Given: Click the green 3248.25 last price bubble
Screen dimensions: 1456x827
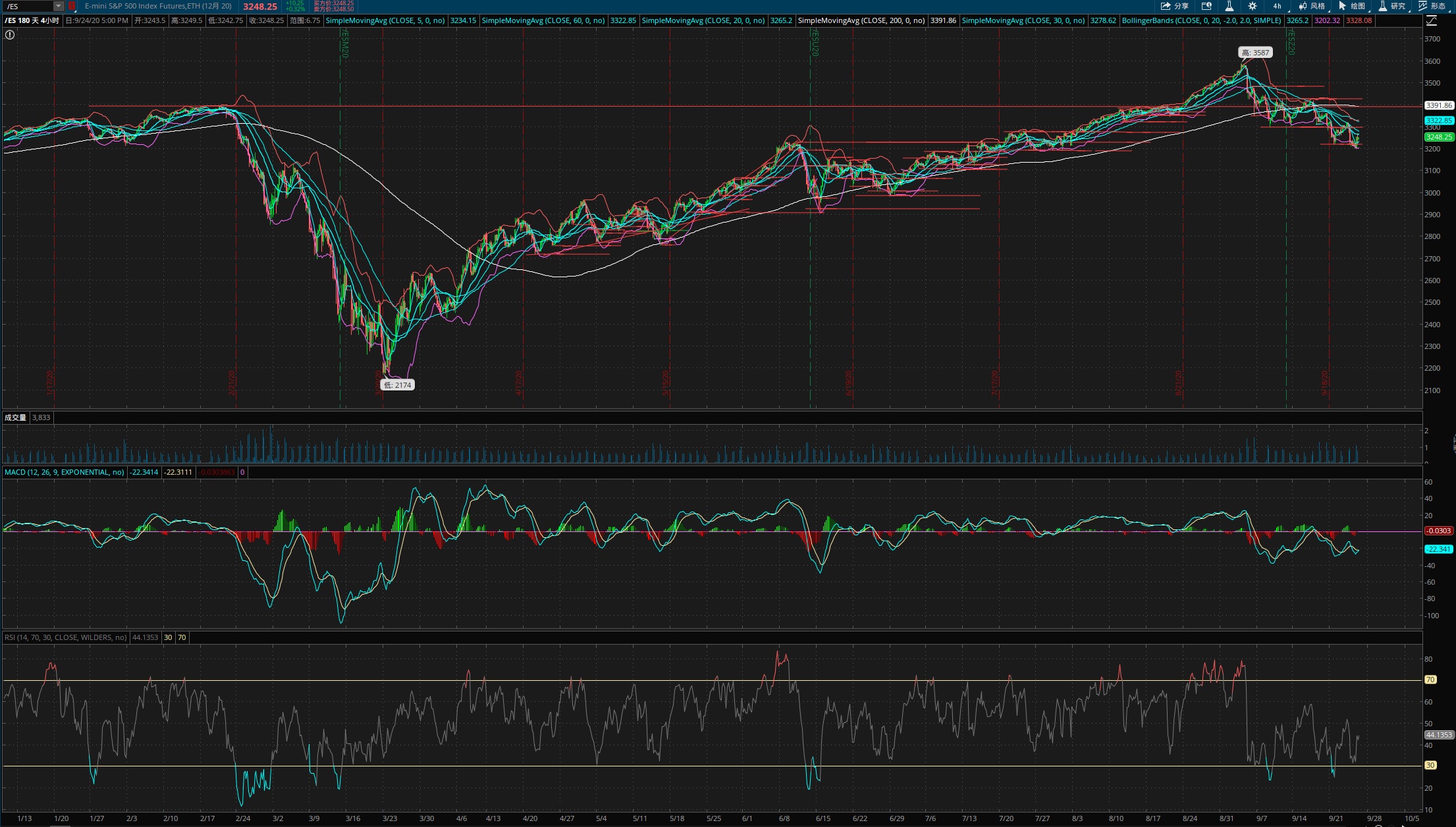Looking at the screenshot, I should [1439, 137].
